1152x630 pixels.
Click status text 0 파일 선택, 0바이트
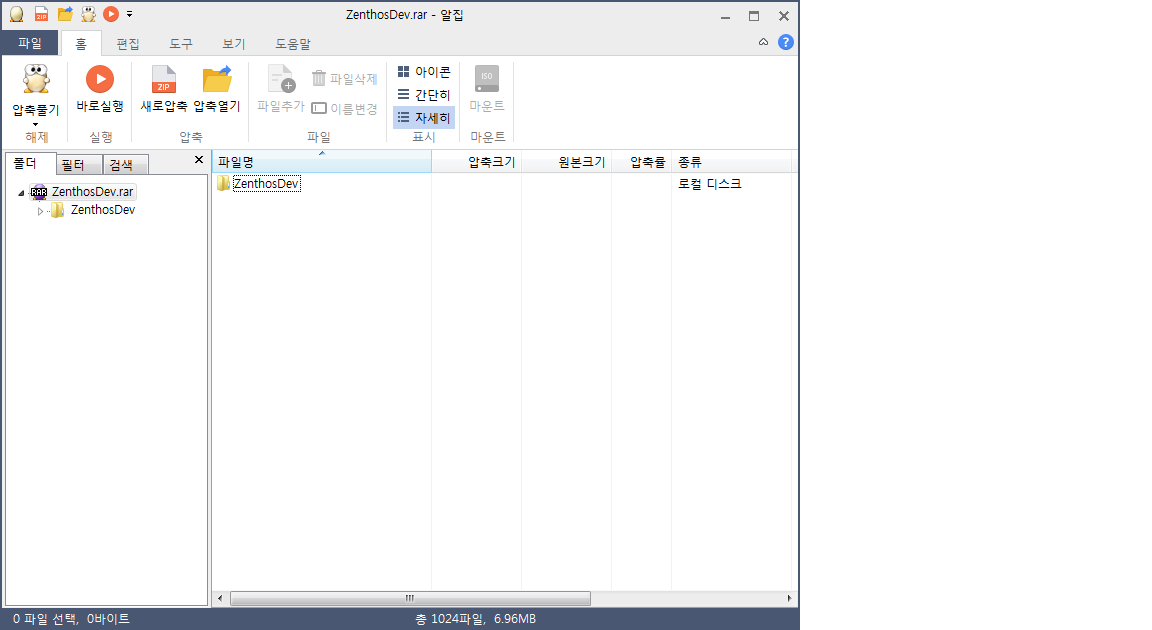click(71, 619)
